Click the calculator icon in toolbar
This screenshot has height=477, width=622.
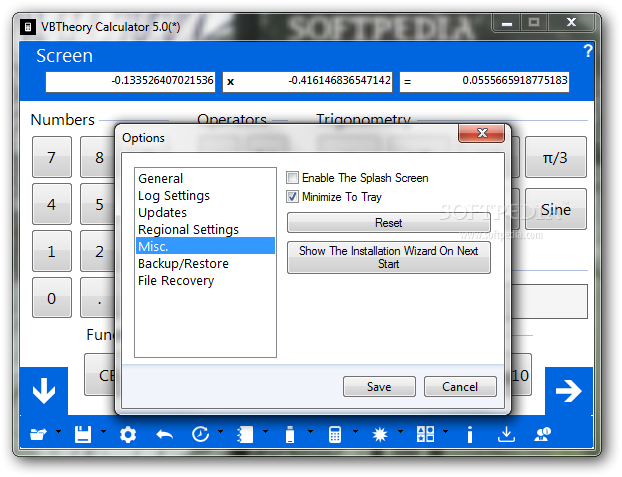pyautogui.click(x=335, y=434)
